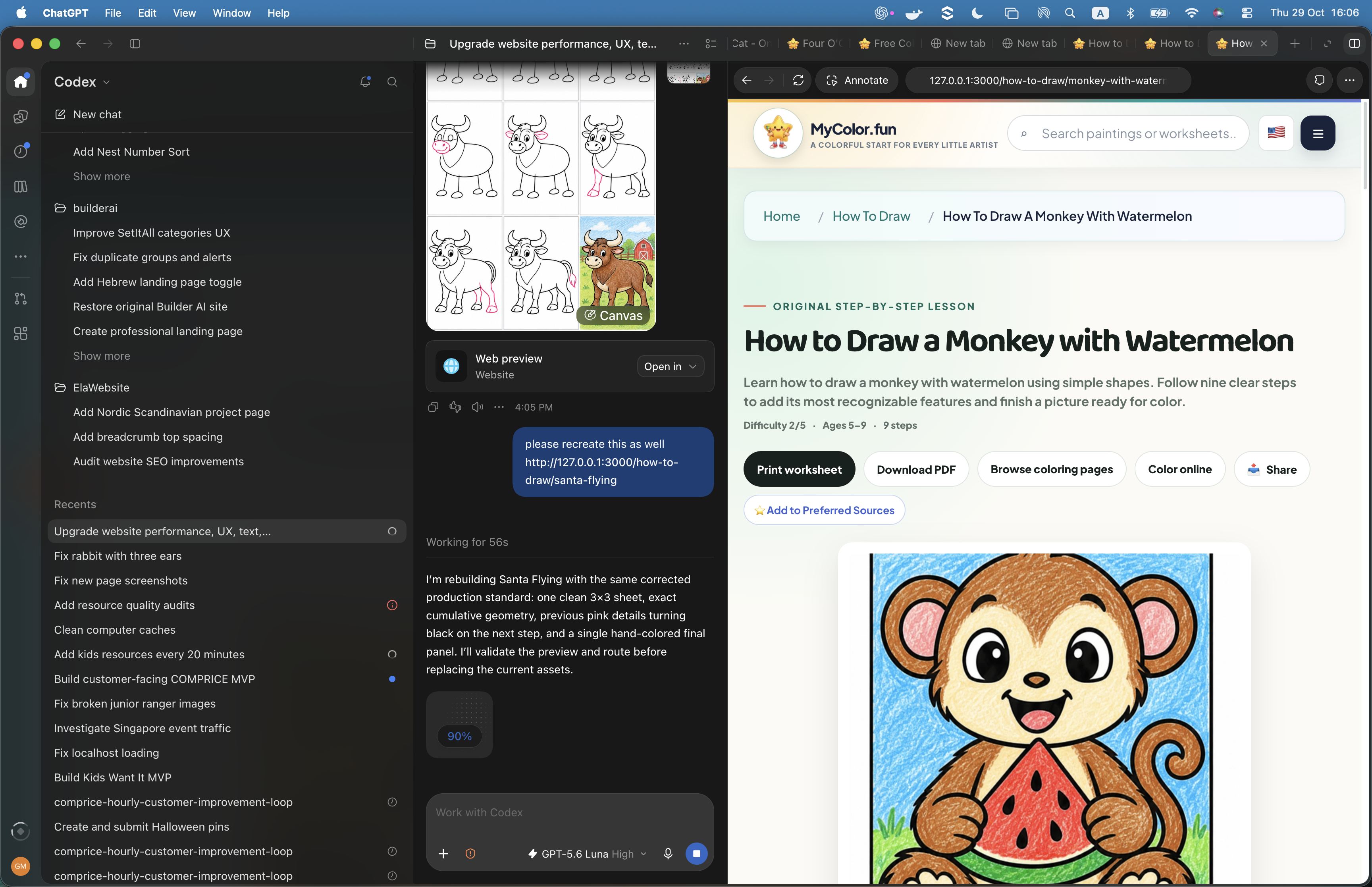Stop the running task with stop button
This screenshot has height=887, width=1372.
[x=697, y=854]
